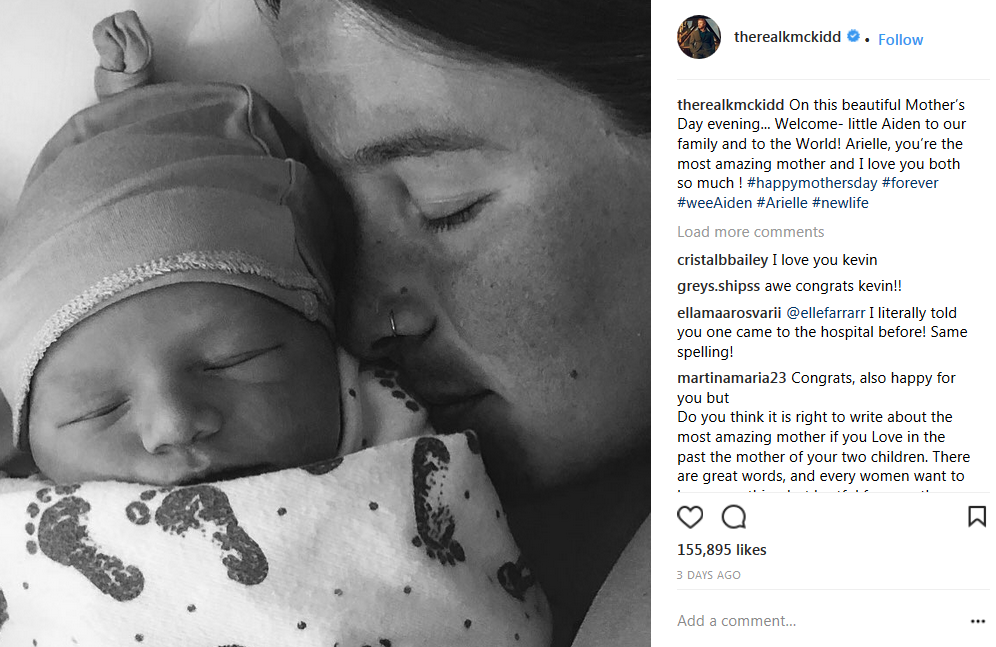Open the @ellefarrarr mention
The width and height of the screenshot is (996, 647).
[826, 312]
